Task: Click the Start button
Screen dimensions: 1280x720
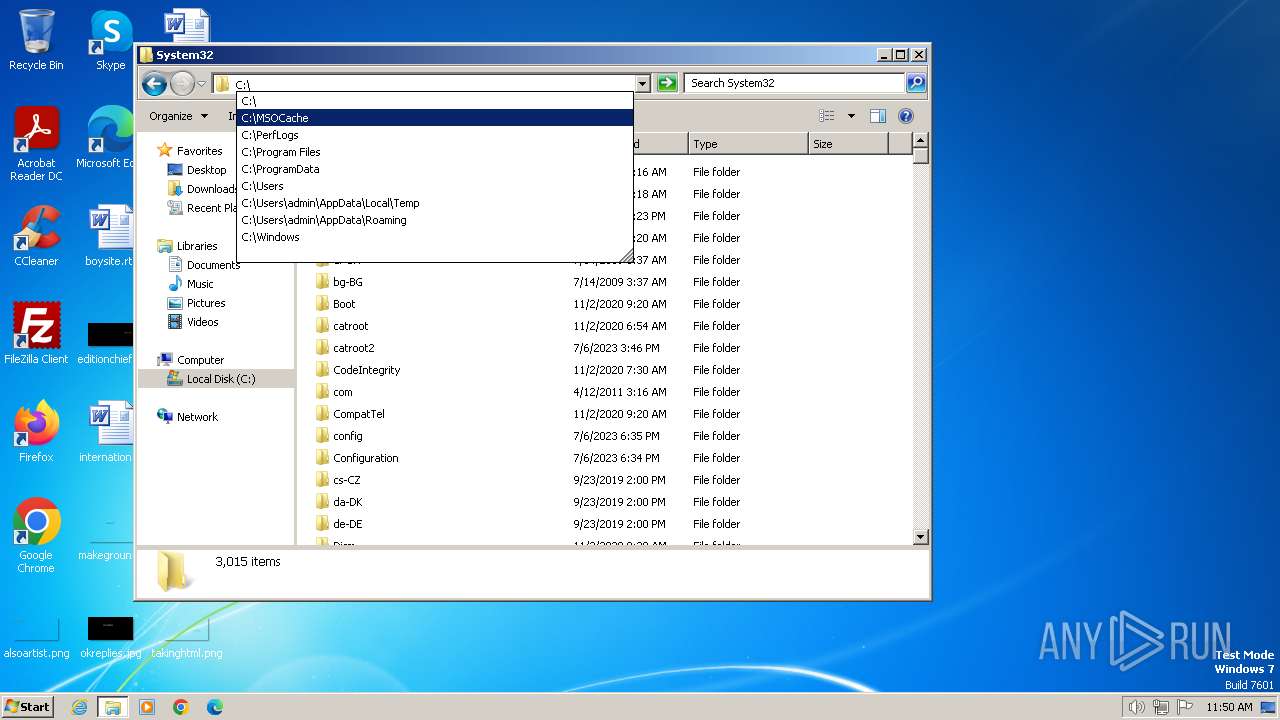Action: click(27, 706)
